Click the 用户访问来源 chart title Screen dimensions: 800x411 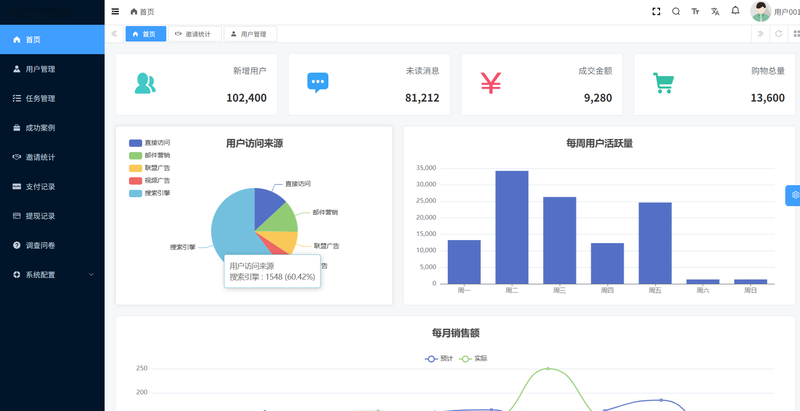(255, 144)
